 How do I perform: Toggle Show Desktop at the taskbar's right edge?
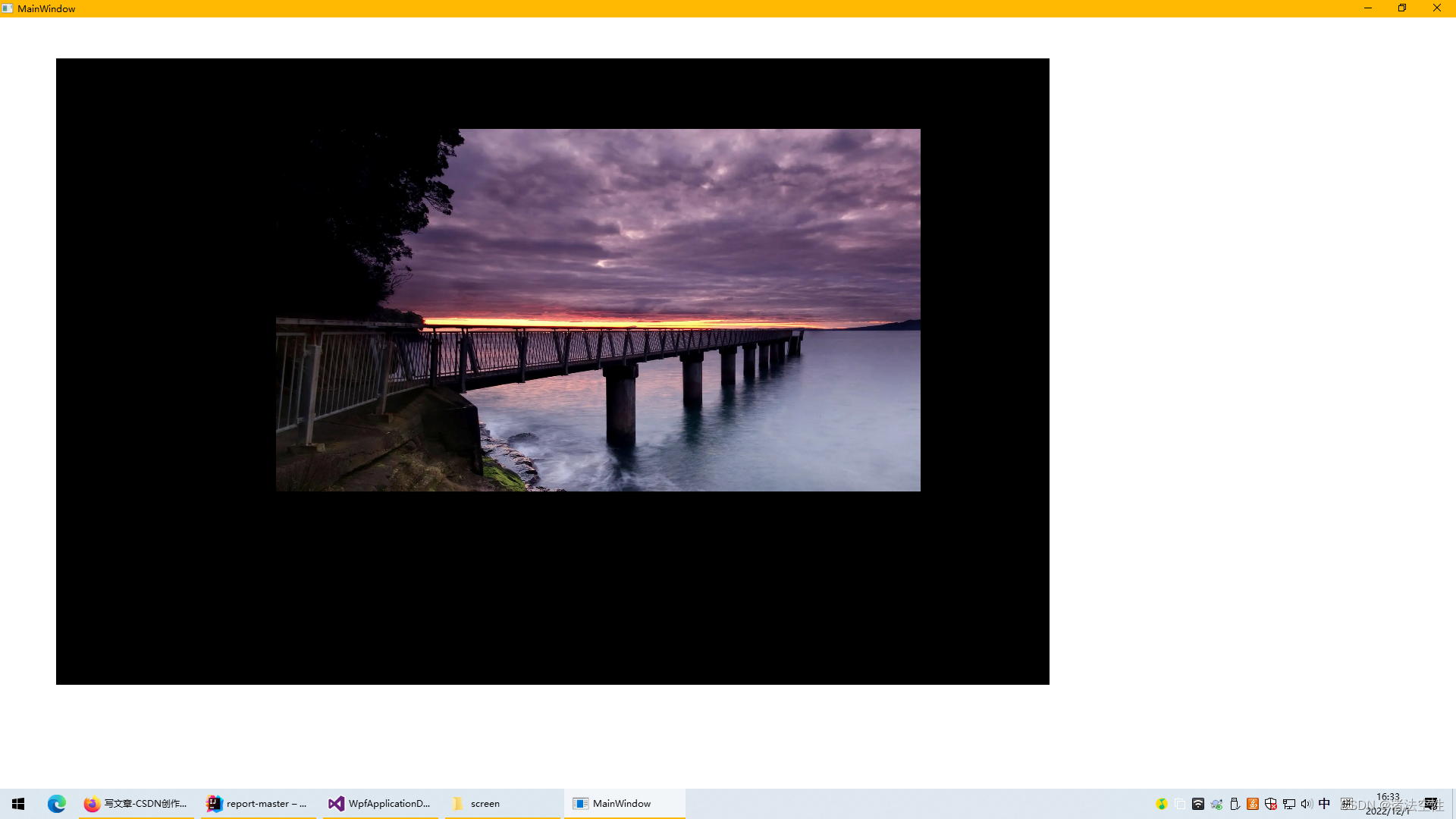pos(1454,804)
